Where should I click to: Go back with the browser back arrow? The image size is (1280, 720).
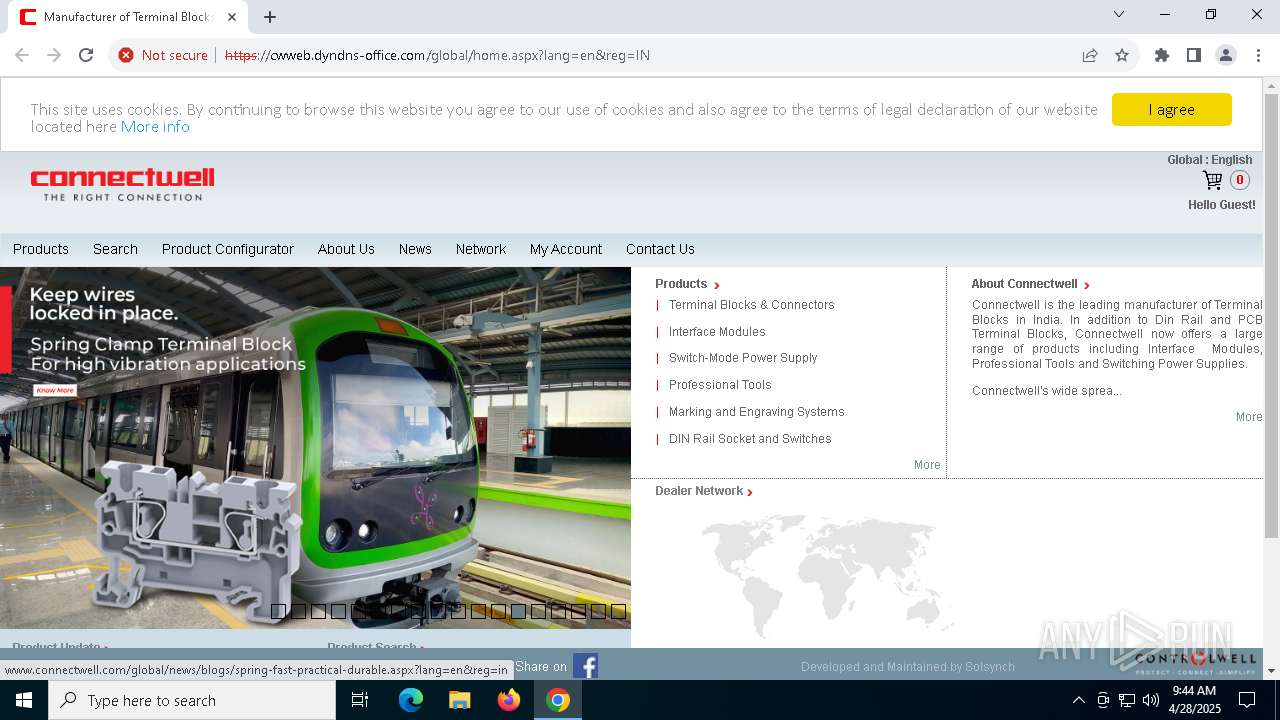(x=22, y=55)
